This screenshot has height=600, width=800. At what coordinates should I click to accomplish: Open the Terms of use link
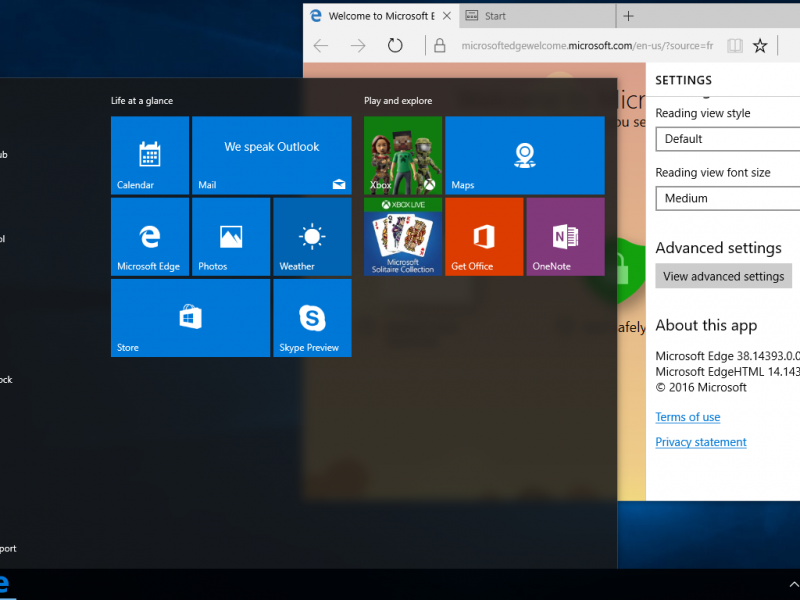pyautogui.click(x=688, y=417)
